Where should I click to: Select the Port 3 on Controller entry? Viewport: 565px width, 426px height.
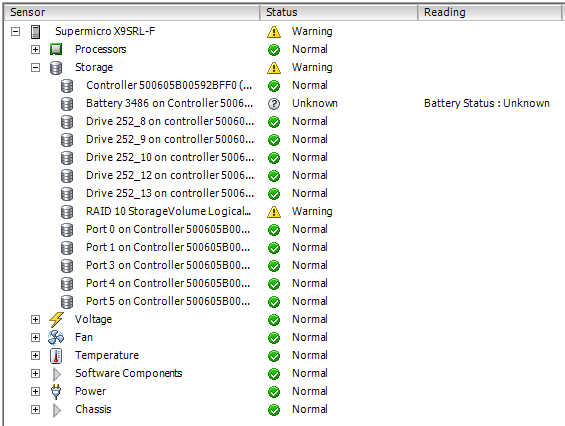168,266
